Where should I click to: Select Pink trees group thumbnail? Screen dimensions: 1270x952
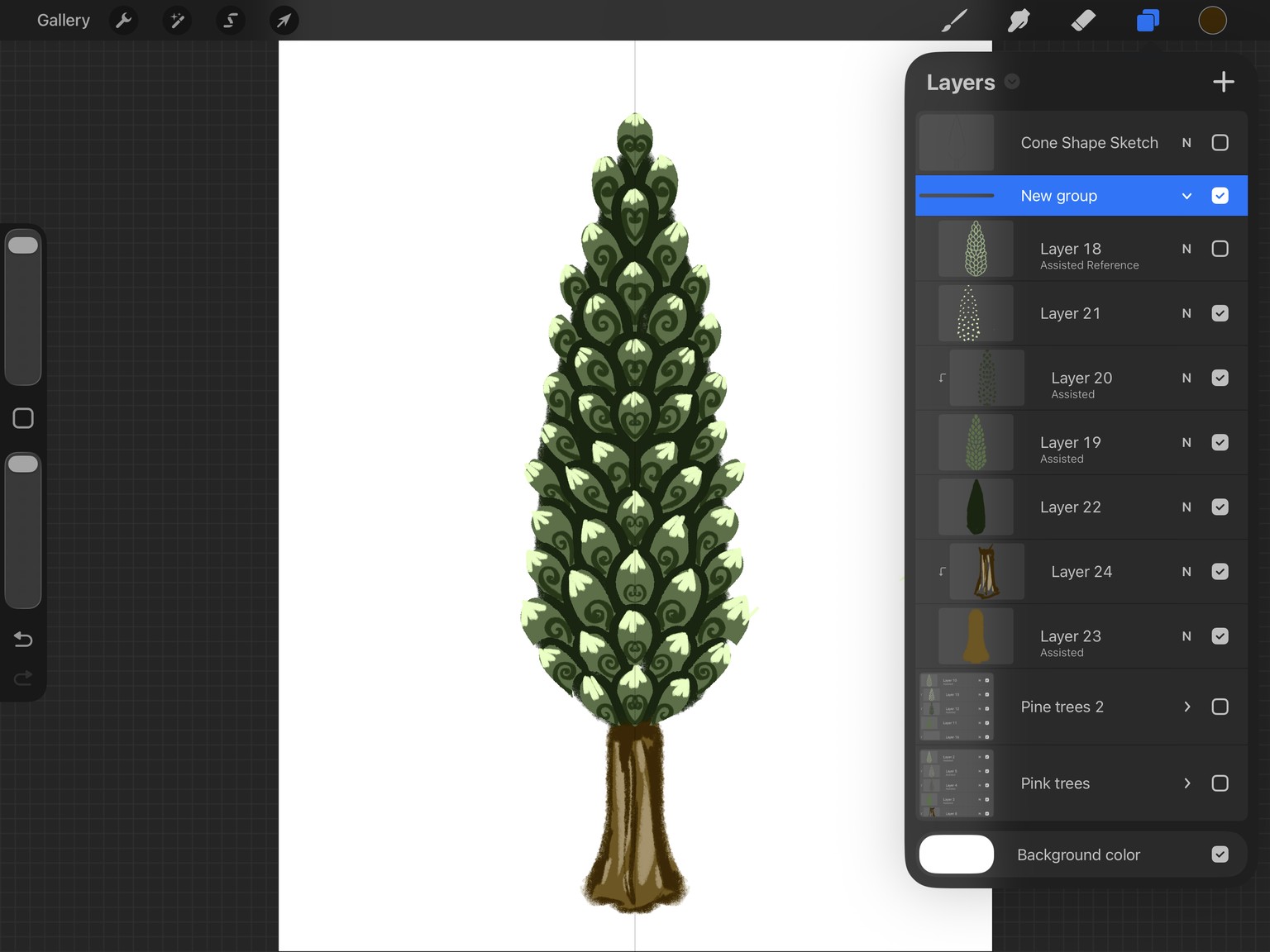tap(957, 783)
